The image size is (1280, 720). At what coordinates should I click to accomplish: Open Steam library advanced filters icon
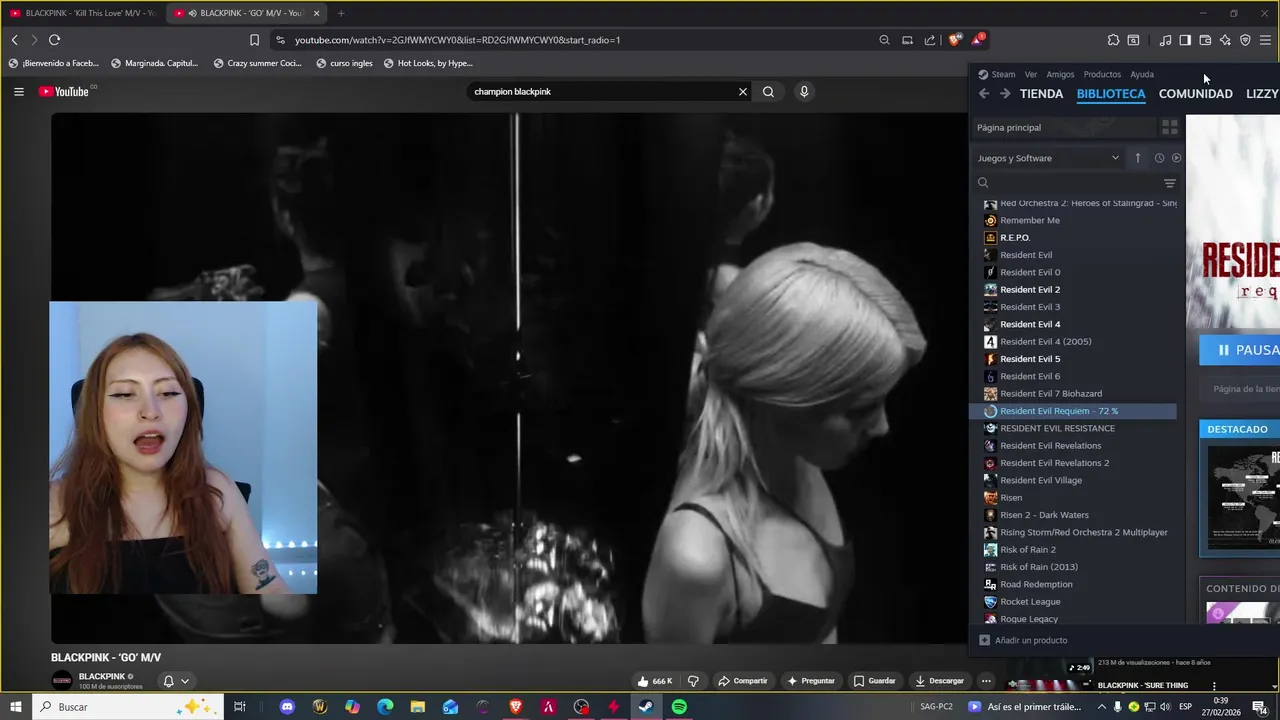click(x=1170, y=183)
